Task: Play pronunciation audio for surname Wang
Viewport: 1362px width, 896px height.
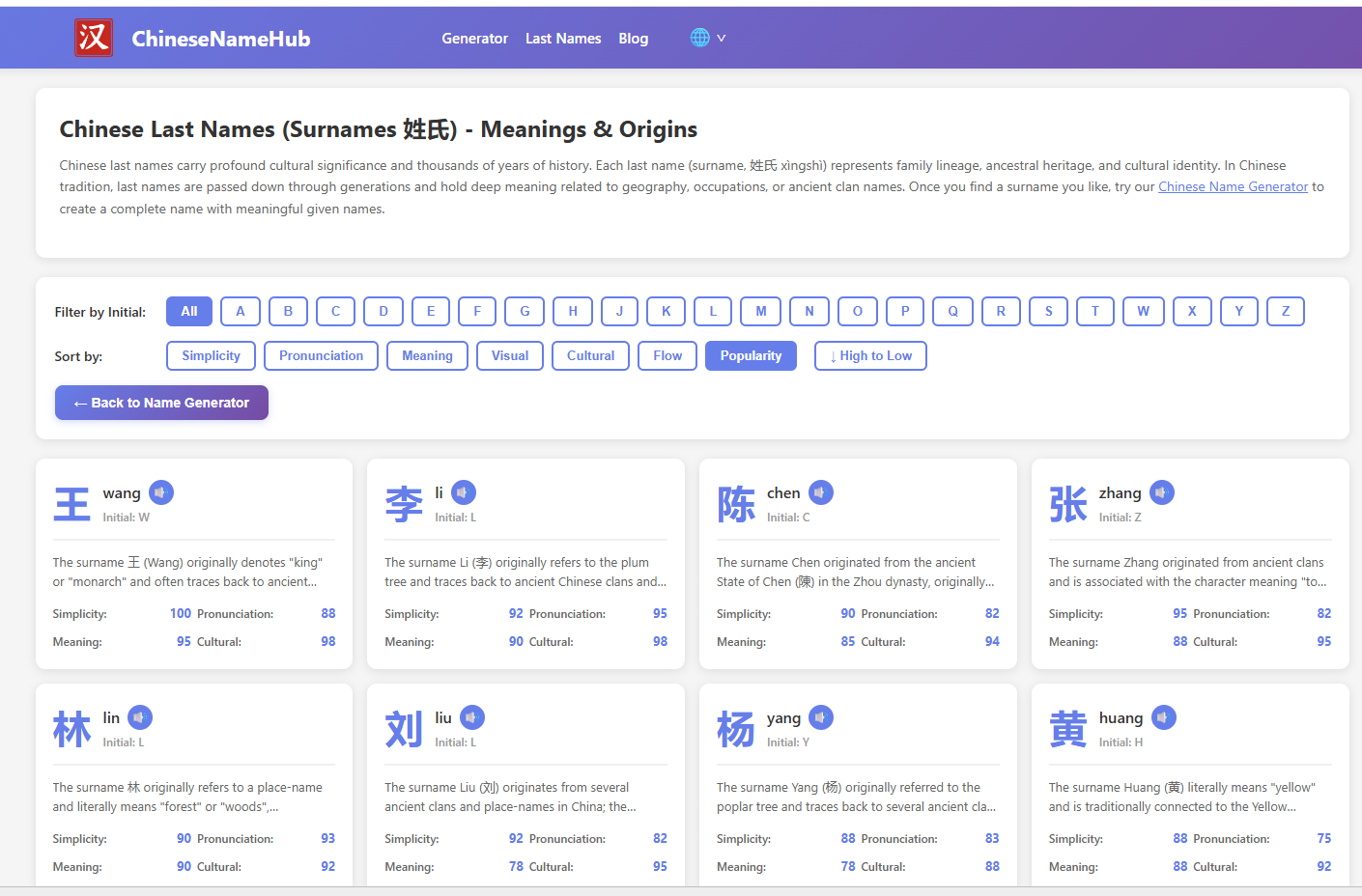Action: [x=161, y=492]
